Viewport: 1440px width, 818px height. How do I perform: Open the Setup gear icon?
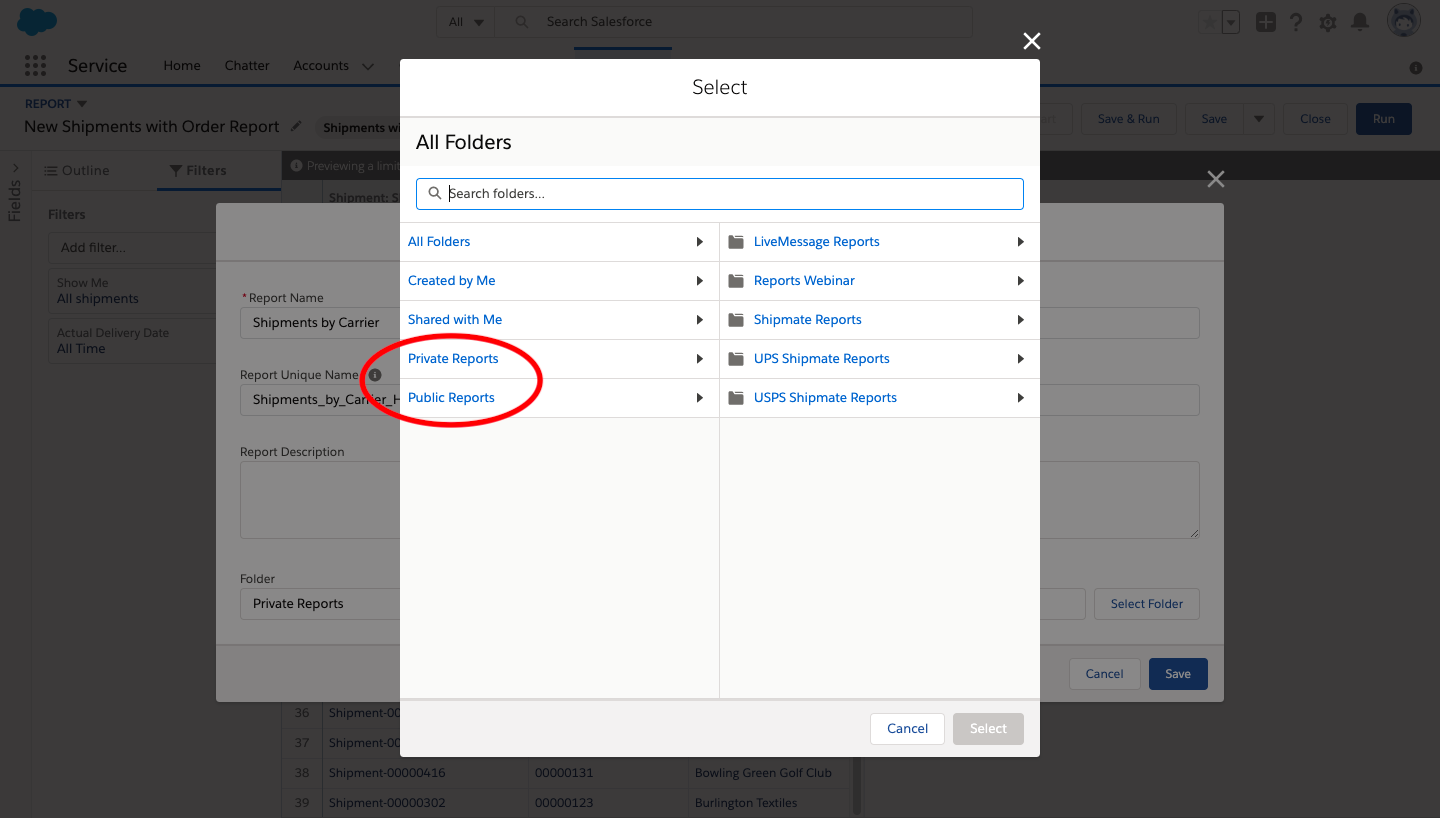point(1328,22)
